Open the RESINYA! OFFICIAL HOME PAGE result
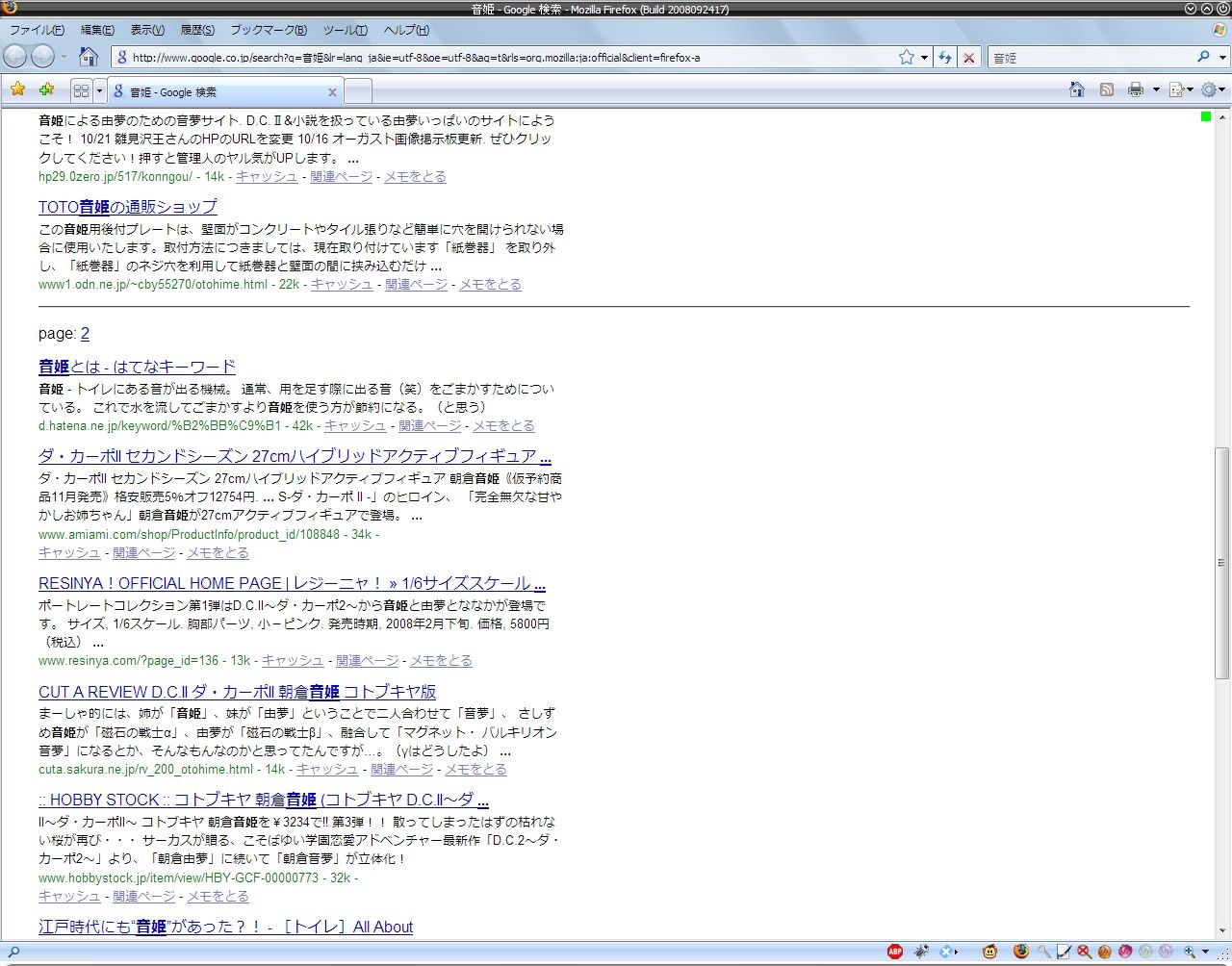Screen dimensions: 1232x966 point(292,583)
